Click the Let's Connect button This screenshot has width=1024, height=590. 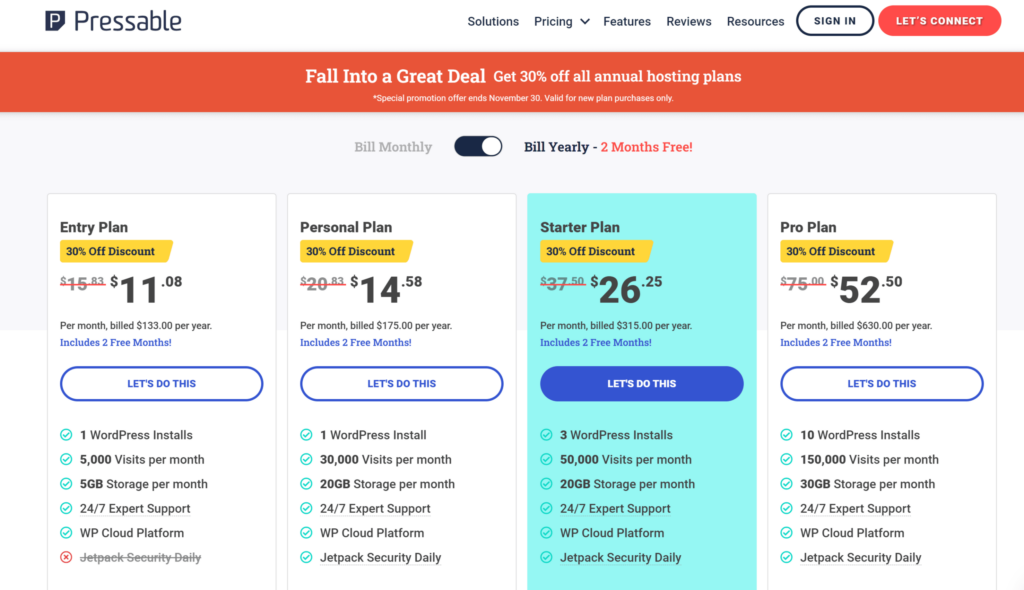click(x=939, y=21)
